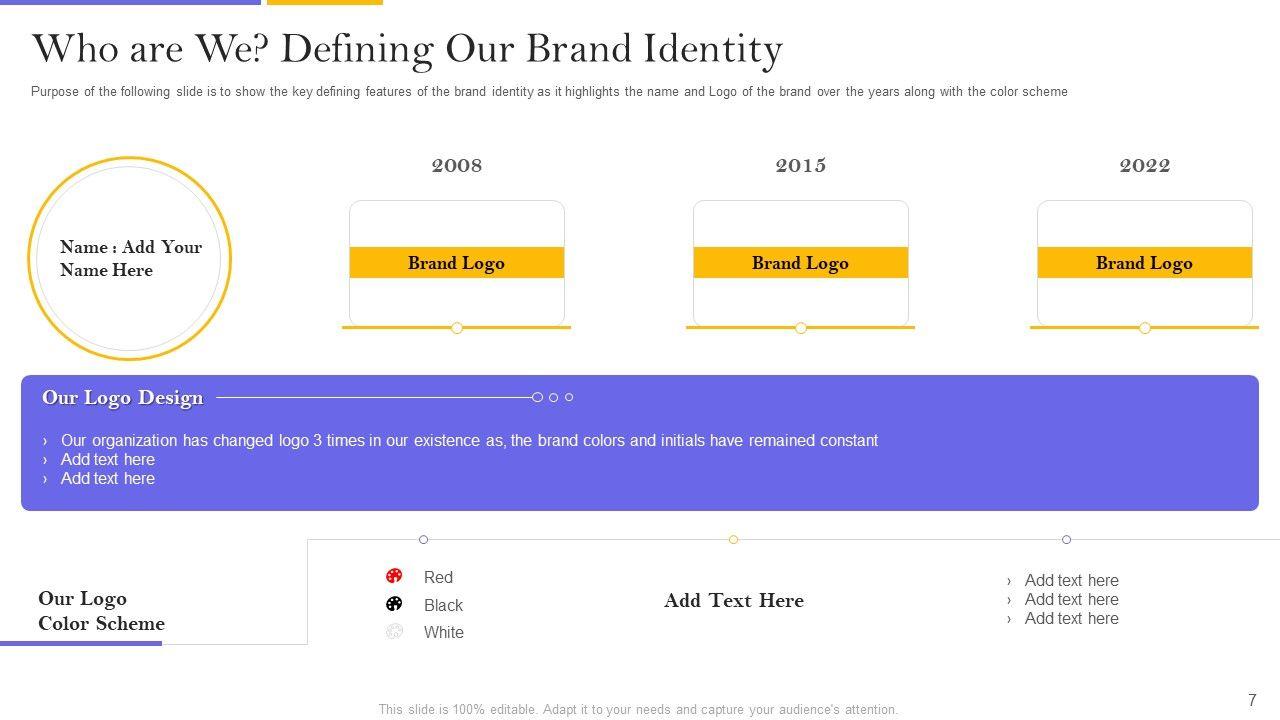Select the white palette icon
Screen dimensions: 1280x720
point(394,631)
